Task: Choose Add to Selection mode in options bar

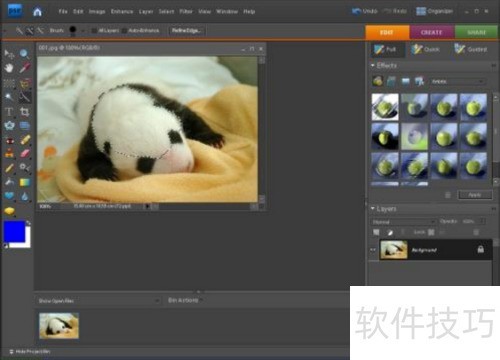Action: tap(30, 31)
